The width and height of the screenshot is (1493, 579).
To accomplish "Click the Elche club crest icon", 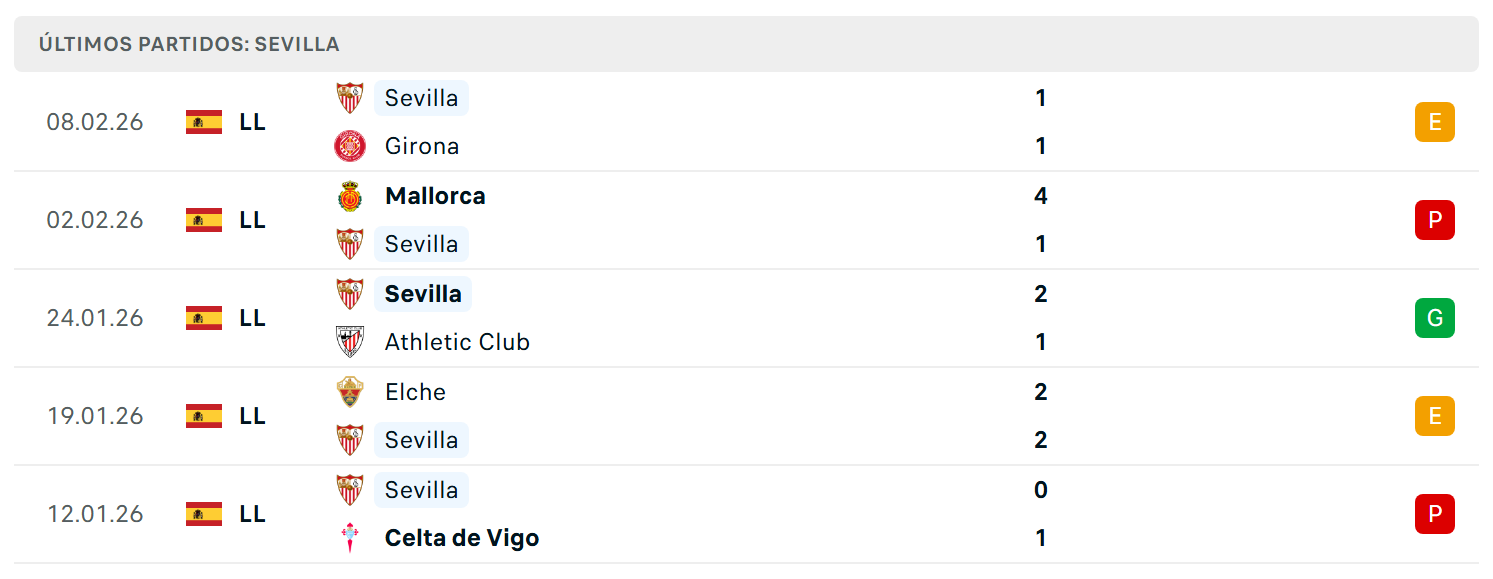I will (x=350, y=392).
